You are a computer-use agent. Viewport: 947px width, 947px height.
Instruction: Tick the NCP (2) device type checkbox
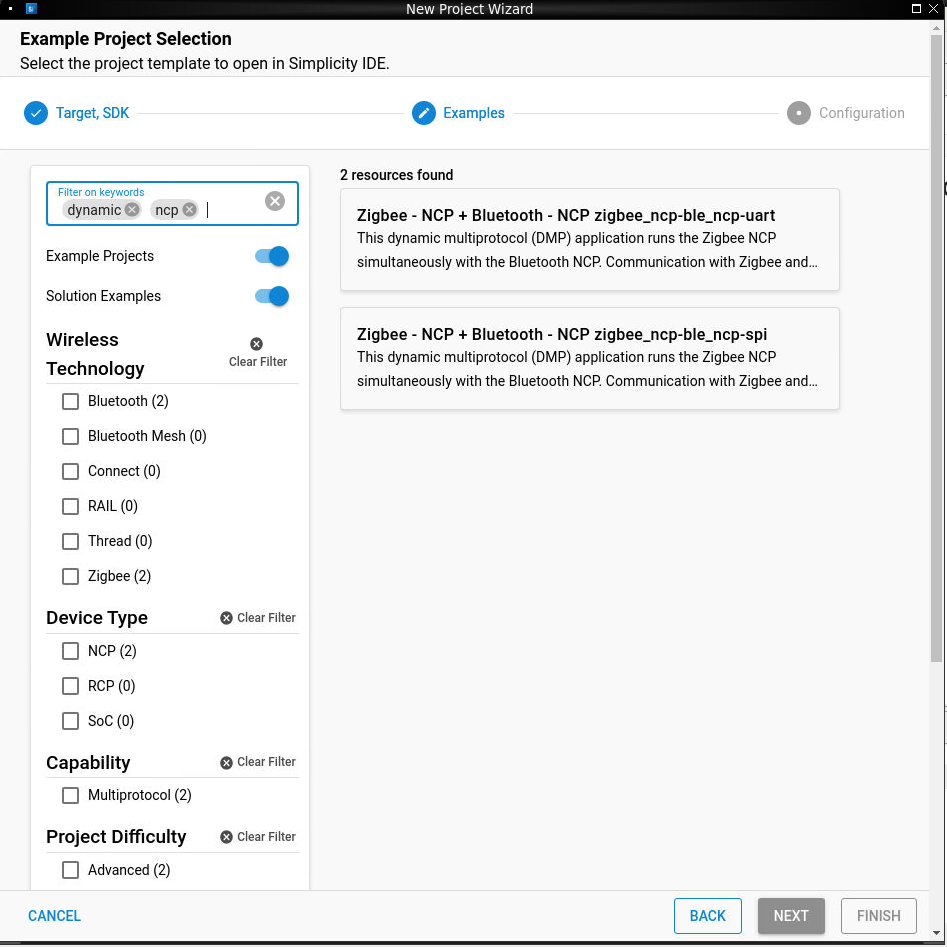point(71,651)
